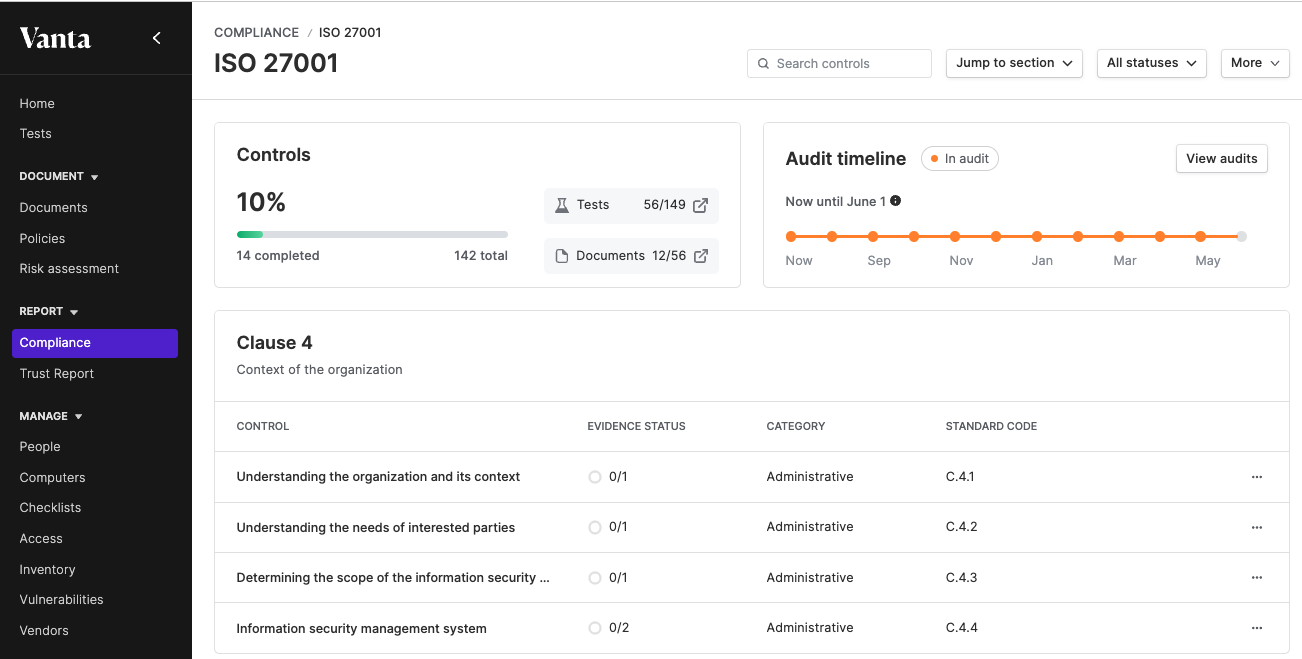Click the Search controls input field

(839, 63)
